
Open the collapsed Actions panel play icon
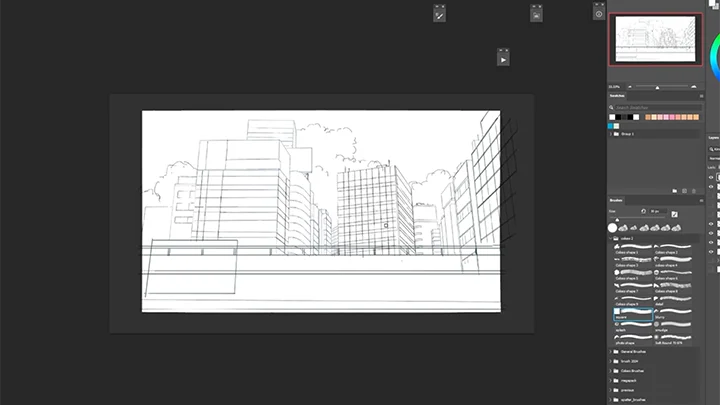(503, 60)
